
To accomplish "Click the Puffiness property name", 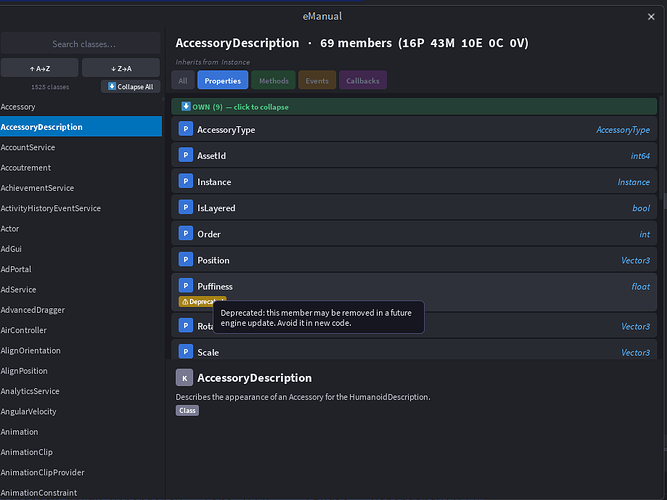I will (x=215, y=286).
